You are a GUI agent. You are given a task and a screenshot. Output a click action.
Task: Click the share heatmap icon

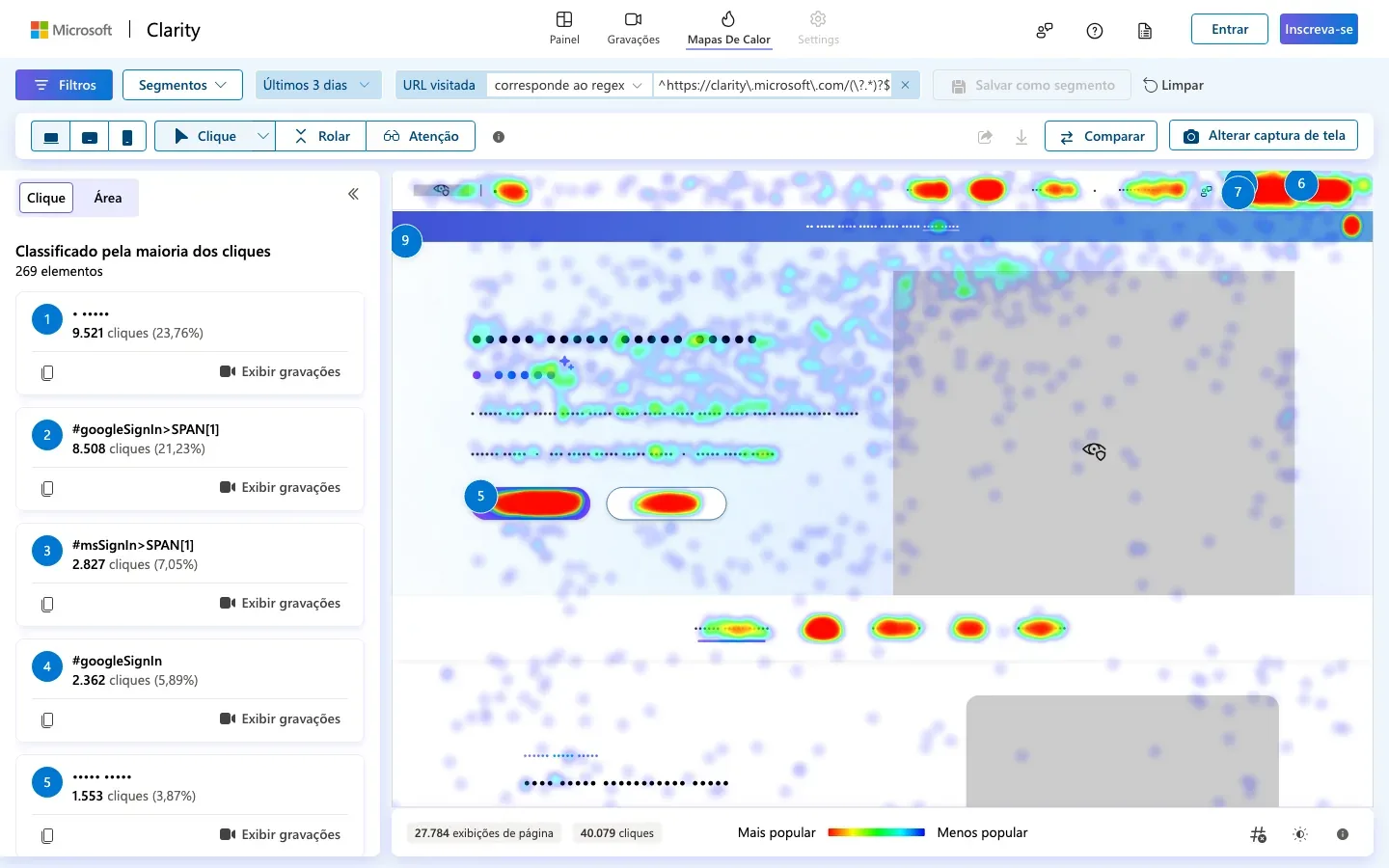tap(985, 137)
